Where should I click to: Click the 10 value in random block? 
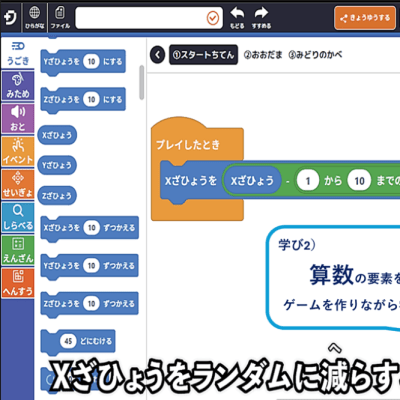359,181
